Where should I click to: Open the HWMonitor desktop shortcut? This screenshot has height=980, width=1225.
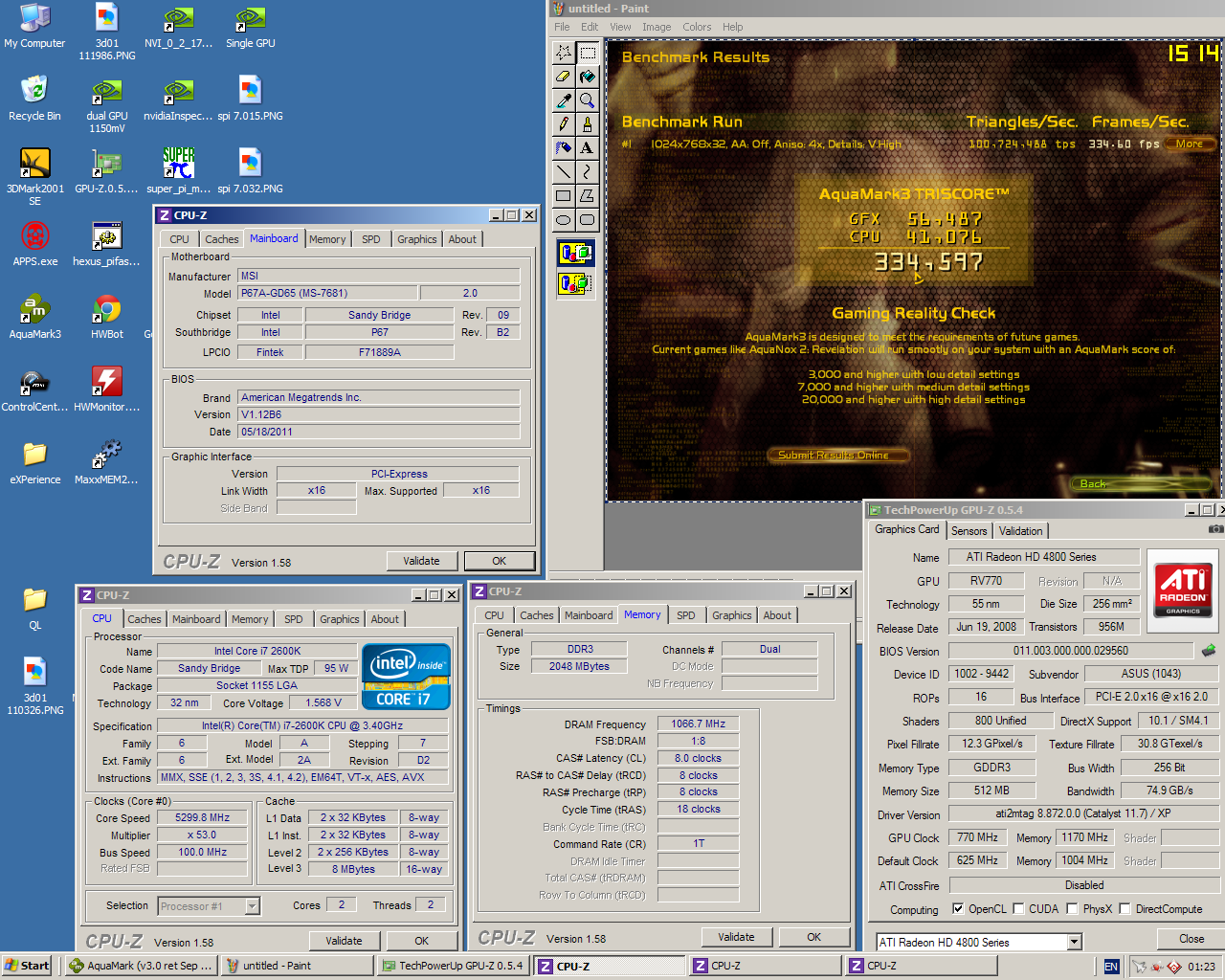[107, 390]
